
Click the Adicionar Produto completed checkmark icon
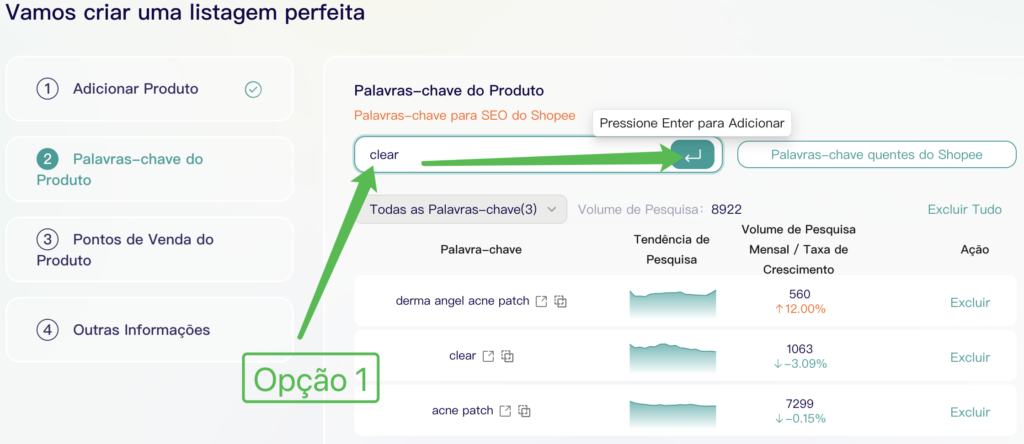pyautogui.click(x=253, y=89)
